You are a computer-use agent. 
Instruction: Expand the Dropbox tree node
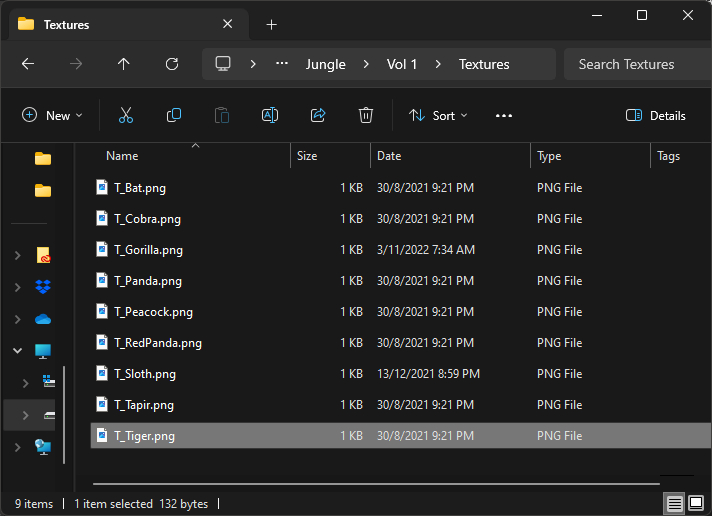click(x=17, y=288)
